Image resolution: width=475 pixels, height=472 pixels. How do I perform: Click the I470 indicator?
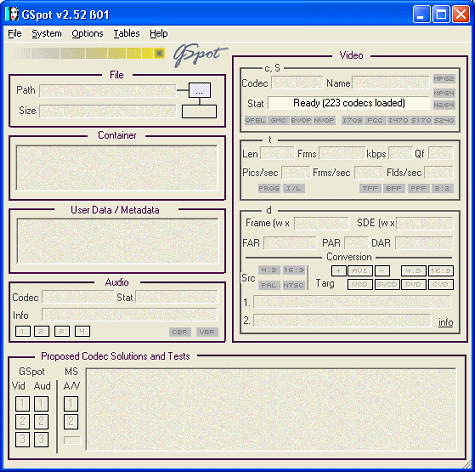click(x=398, y=120)
